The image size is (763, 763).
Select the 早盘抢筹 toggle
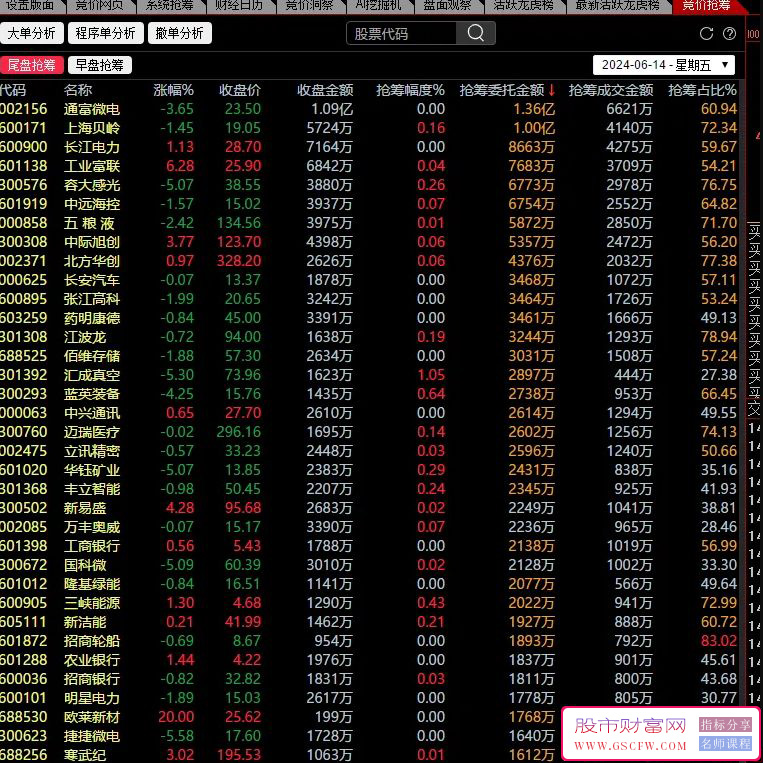click(x=99, y=65)
